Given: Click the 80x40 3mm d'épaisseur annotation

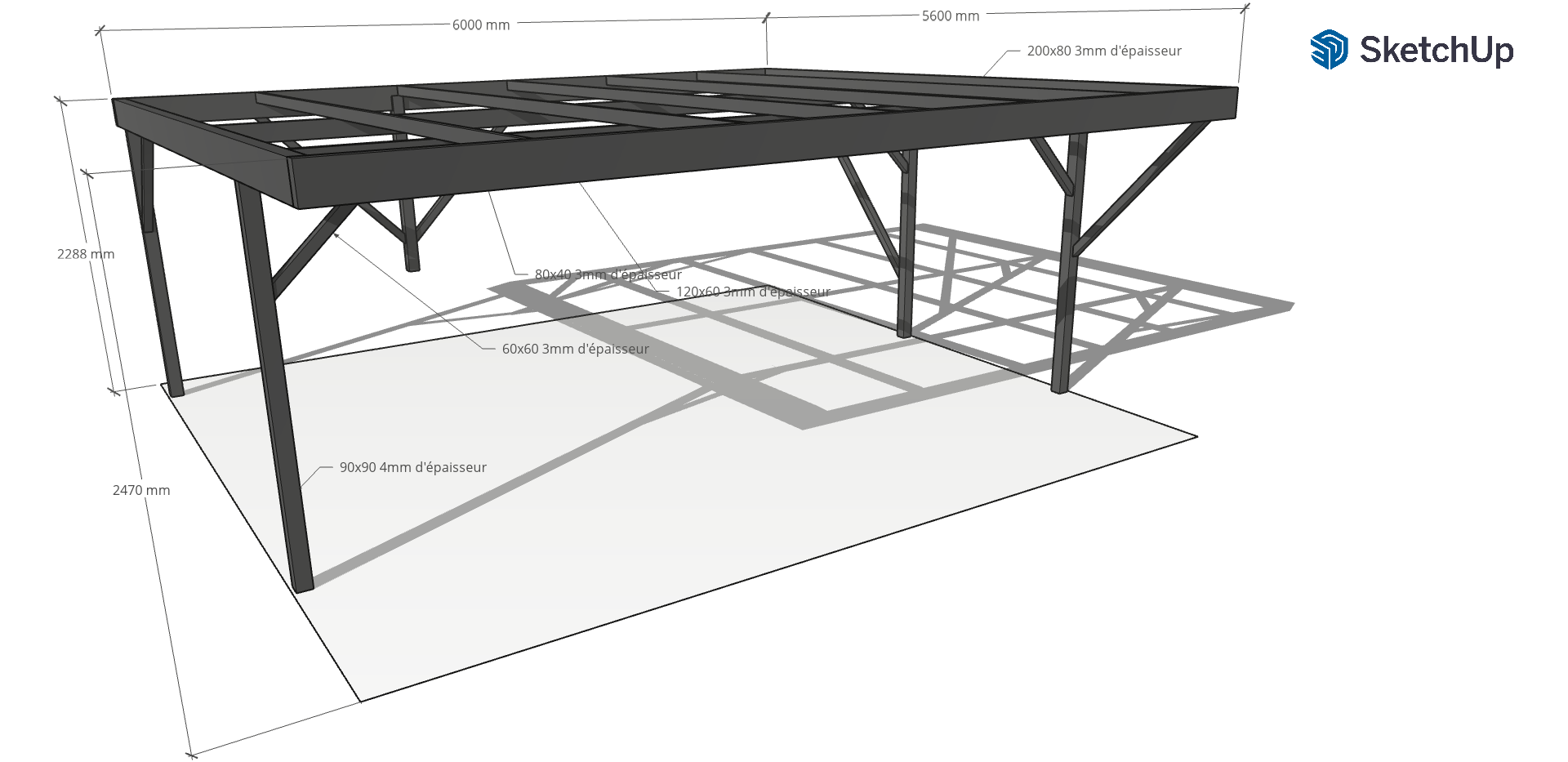Looking at the screenshot, I should point(608,274).
